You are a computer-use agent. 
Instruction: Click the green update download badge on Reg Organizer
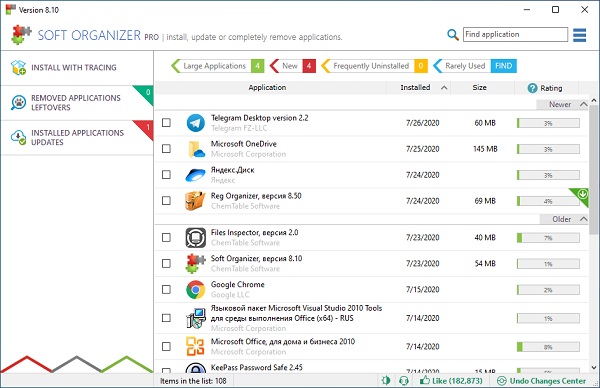pyautogui.click(x=582, y=194)
